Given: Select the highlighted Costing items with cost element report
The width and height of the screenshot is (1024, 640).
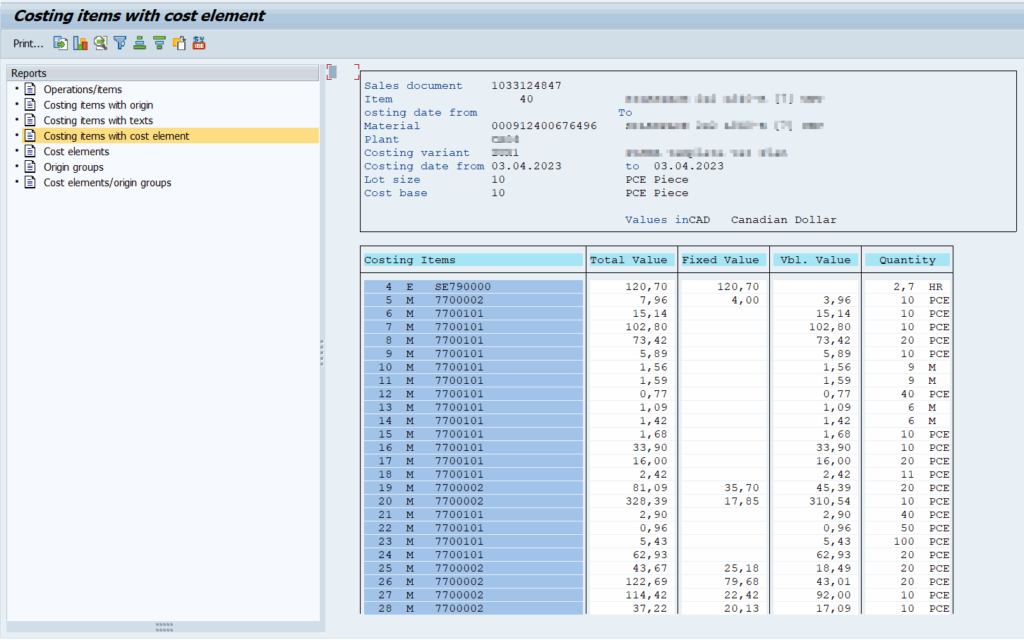Looking at the screenshot, I should (116, 136).
